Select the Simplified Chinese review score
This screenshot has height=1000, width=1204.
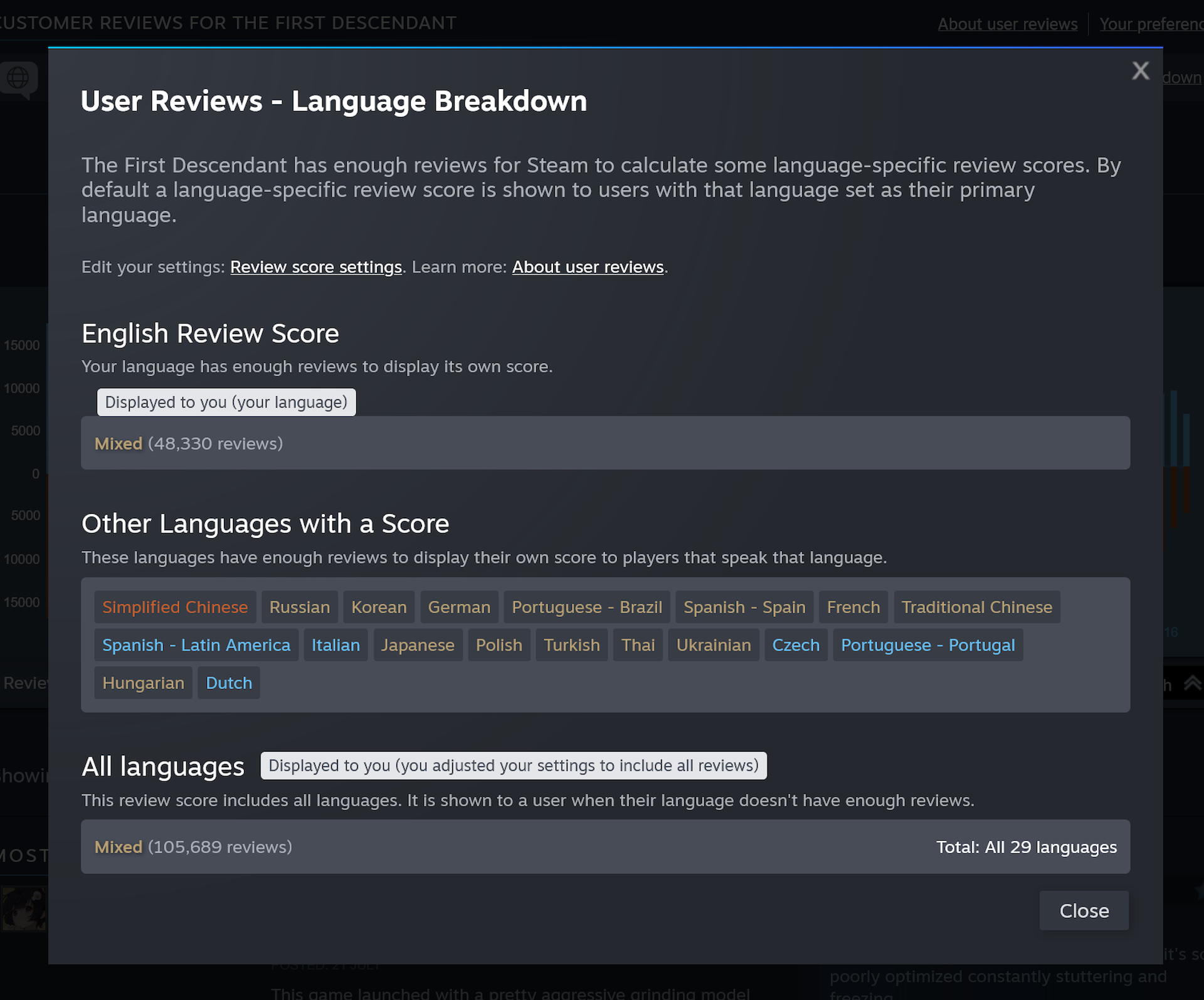(x=175, y=607)
